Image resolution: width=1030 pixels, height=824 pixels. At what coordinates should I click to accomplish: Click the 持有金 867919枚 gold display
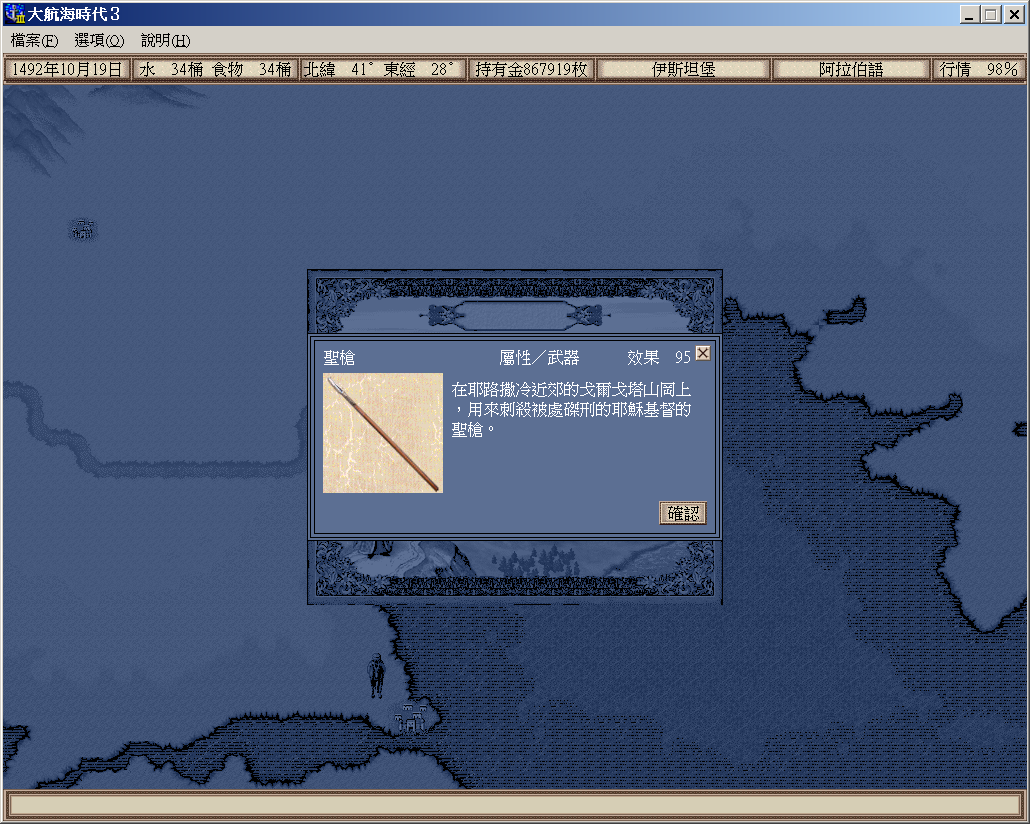[531, 70]
